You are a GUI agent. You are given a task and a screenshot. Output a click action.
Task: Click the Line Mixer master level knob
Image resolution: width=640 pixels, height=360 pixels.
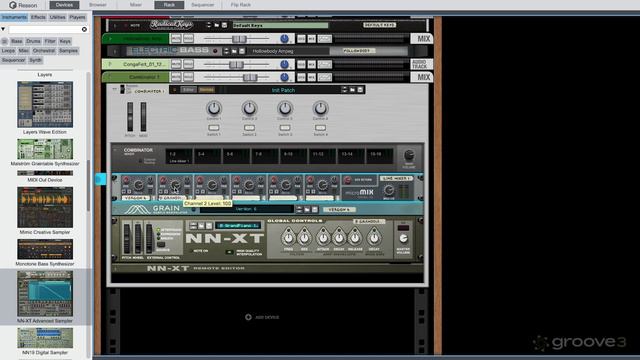tap(389, 190)
